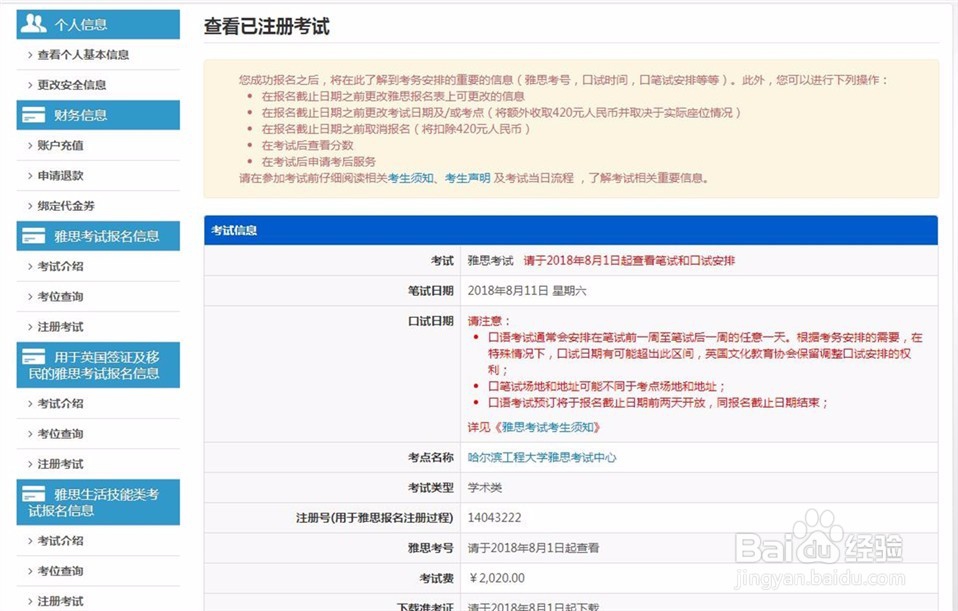Select the 财务信息 section header

click(x=98, y=115)
